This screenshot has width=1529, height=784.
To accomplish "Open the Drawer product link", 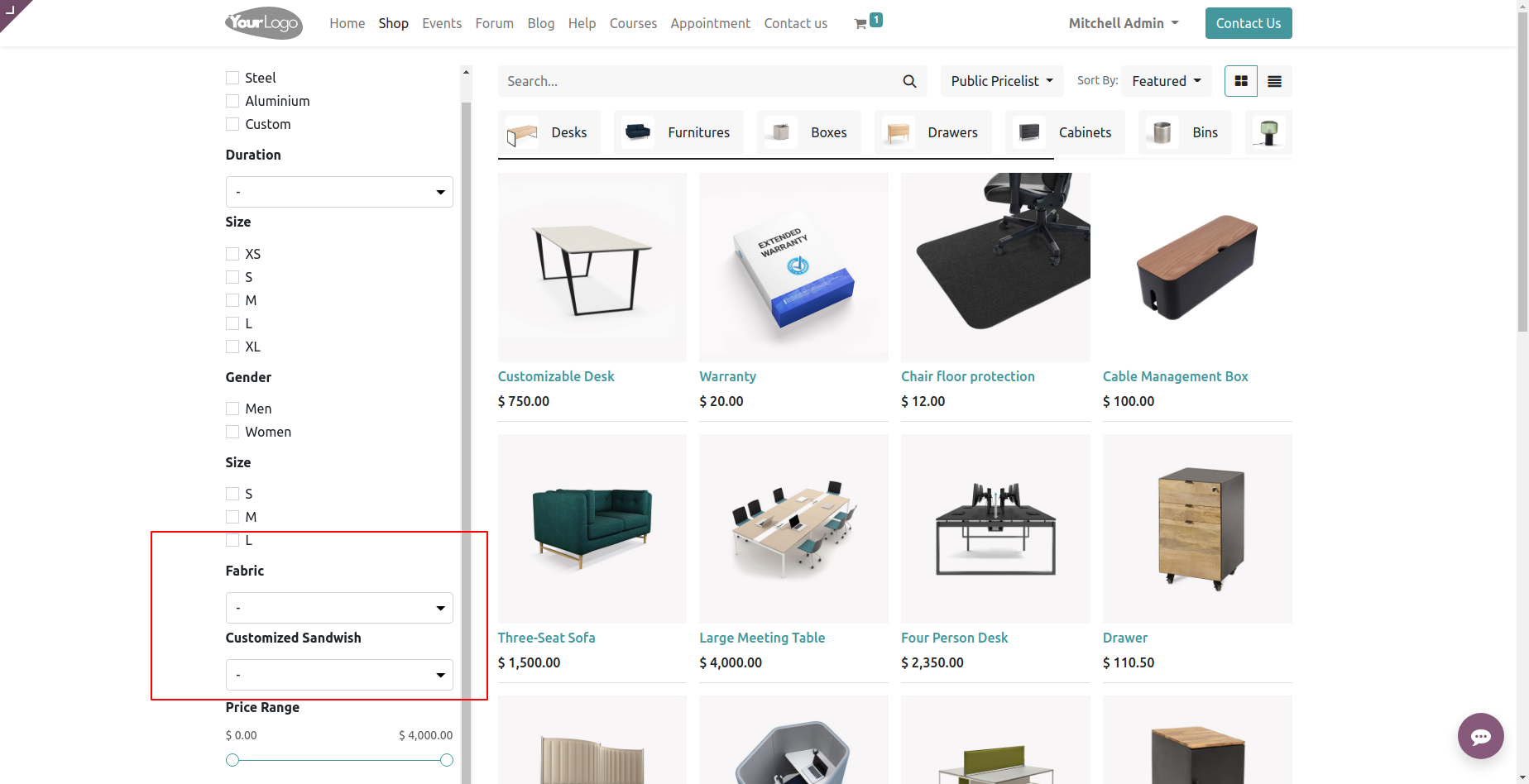I will tap(1125, 638).
